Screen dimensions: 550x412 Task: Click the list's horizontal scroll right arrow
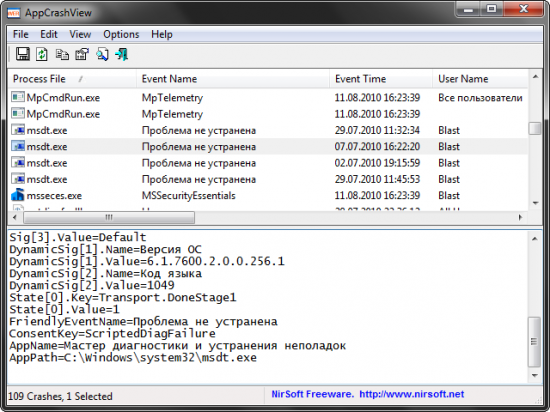click(x=521, y=217)
